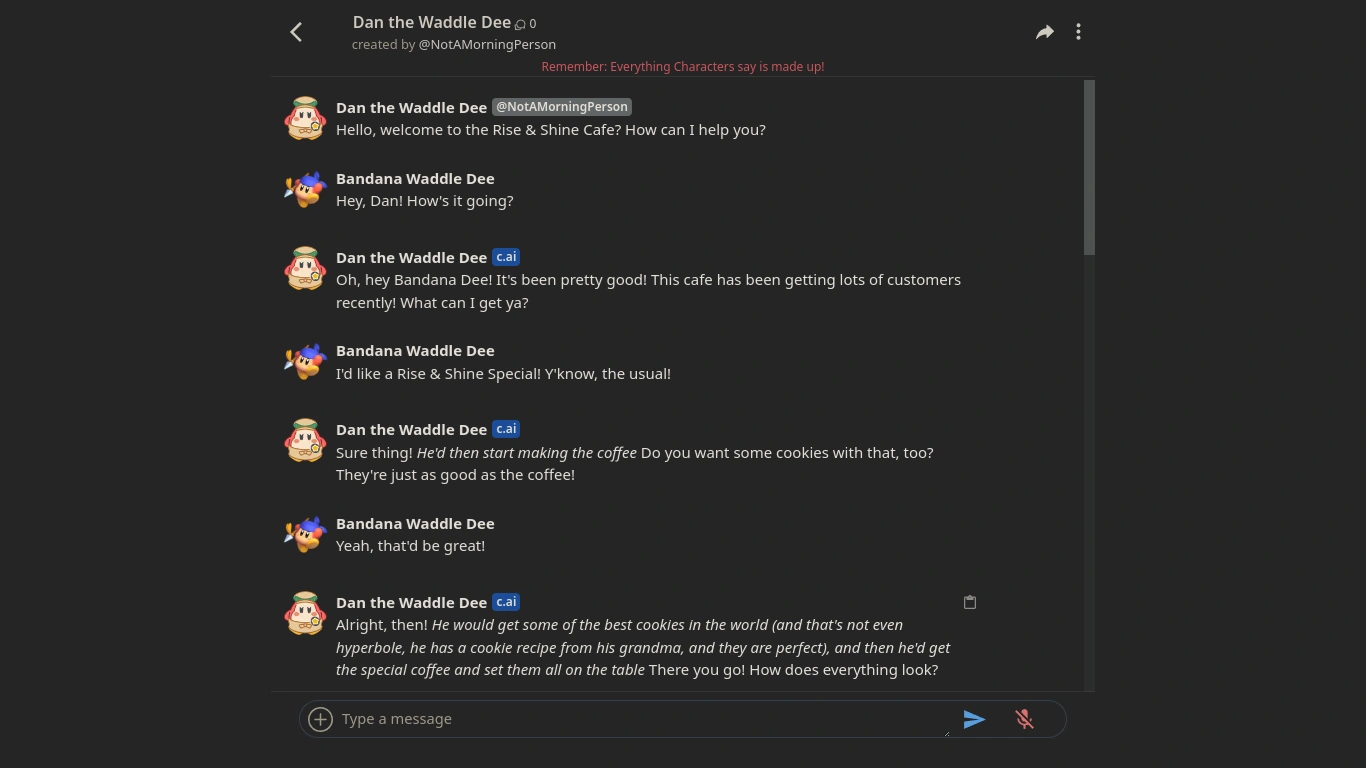
Task: Share this chat with the arrow icon
Action: (x=1044, y=32)
